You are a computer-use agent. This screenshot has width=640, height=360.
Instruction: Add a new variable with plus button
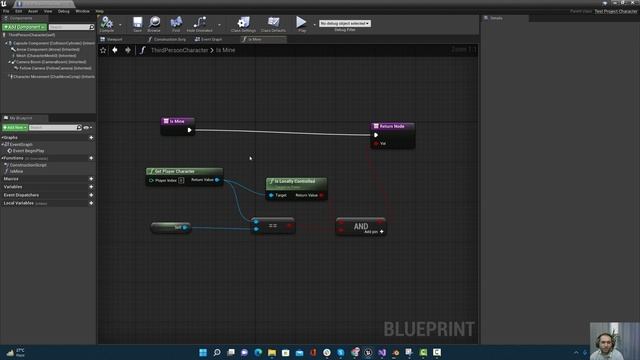coord(91,187)
